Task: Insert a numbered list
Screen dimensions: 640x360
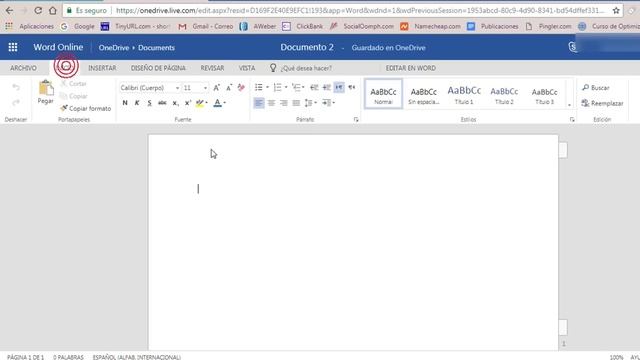Action: pyautogui.click(x=278, y=87)
